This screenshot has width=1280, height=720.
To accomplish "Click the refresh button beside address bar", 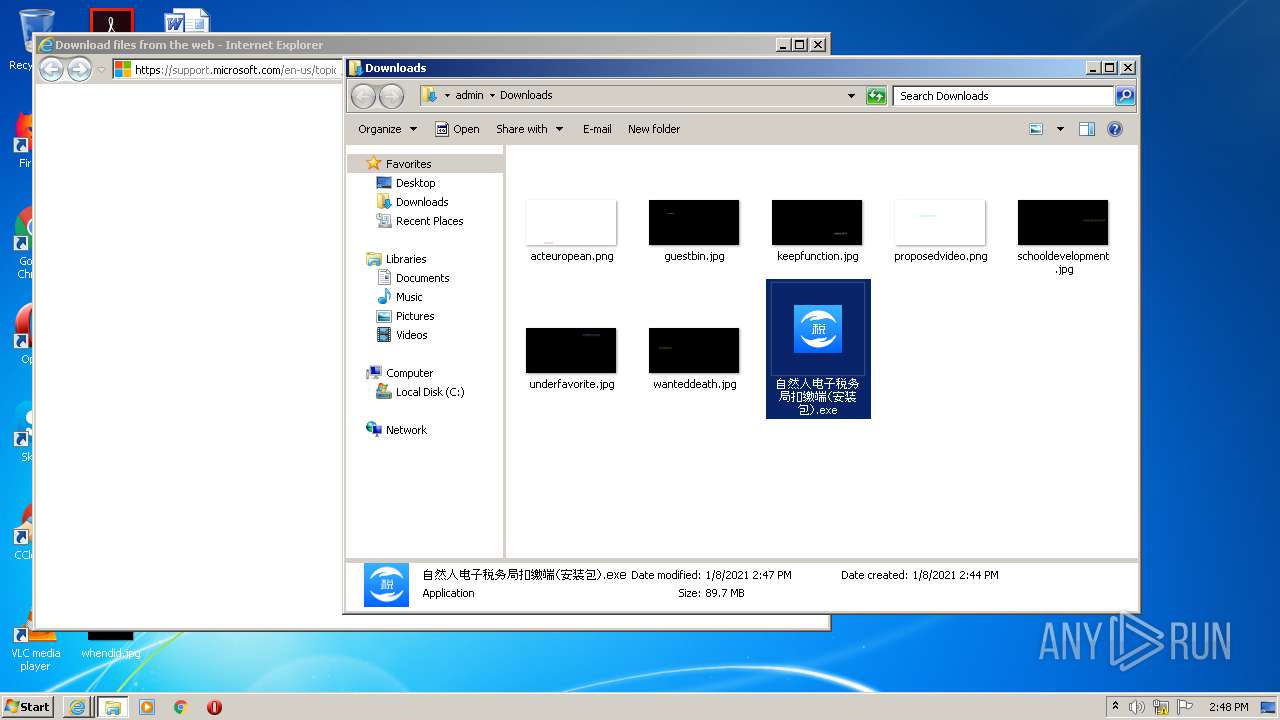I will point(876,96).
